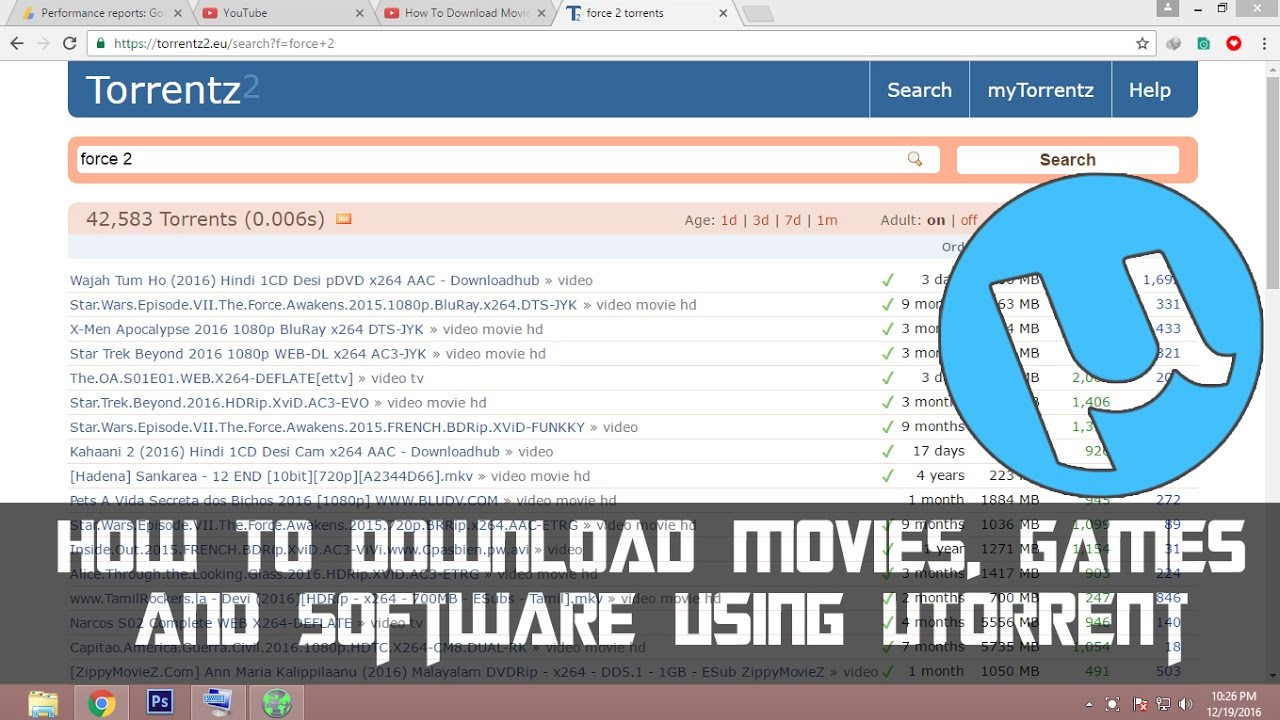Screen dimensions: 1280x720
Task: Open the orange RSS feed icon
Action: (x=344, y=219)
